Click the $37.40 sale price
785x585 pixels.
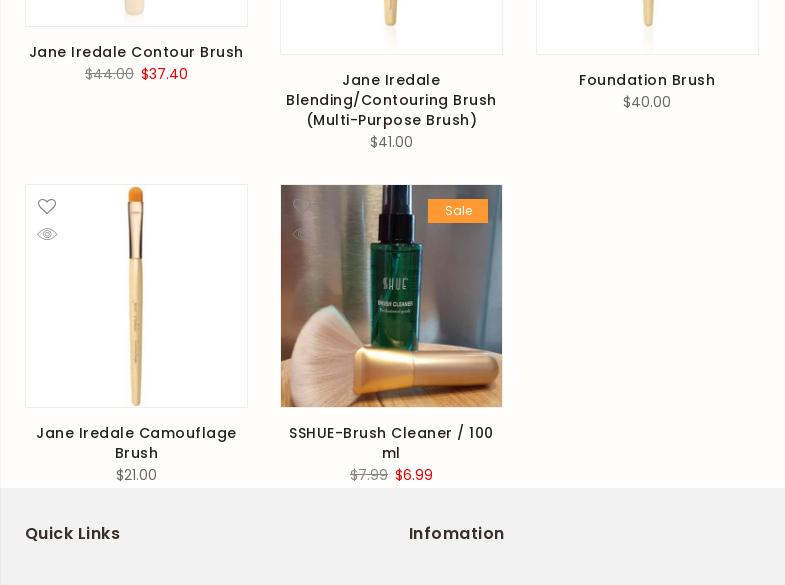click(164, 74)
